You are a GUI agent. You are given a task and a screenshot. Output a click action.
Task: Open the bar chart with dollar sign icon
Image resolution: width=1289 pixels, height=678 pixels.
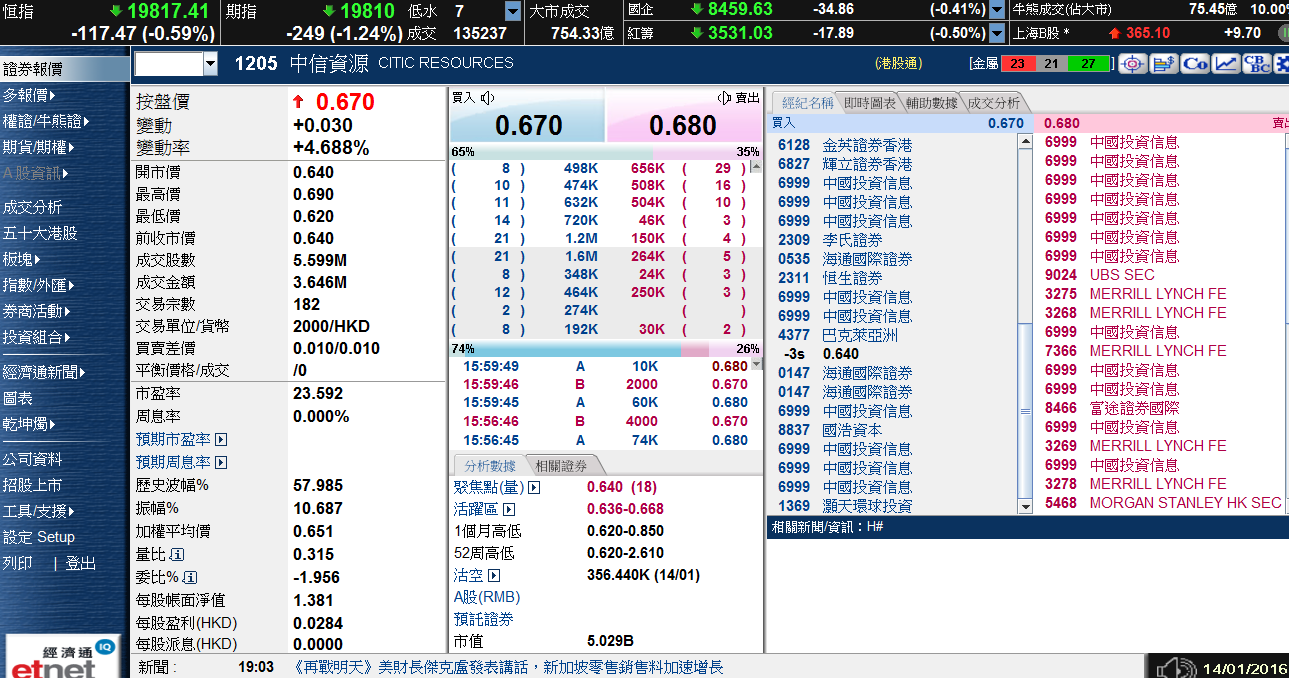[1163, 64]
